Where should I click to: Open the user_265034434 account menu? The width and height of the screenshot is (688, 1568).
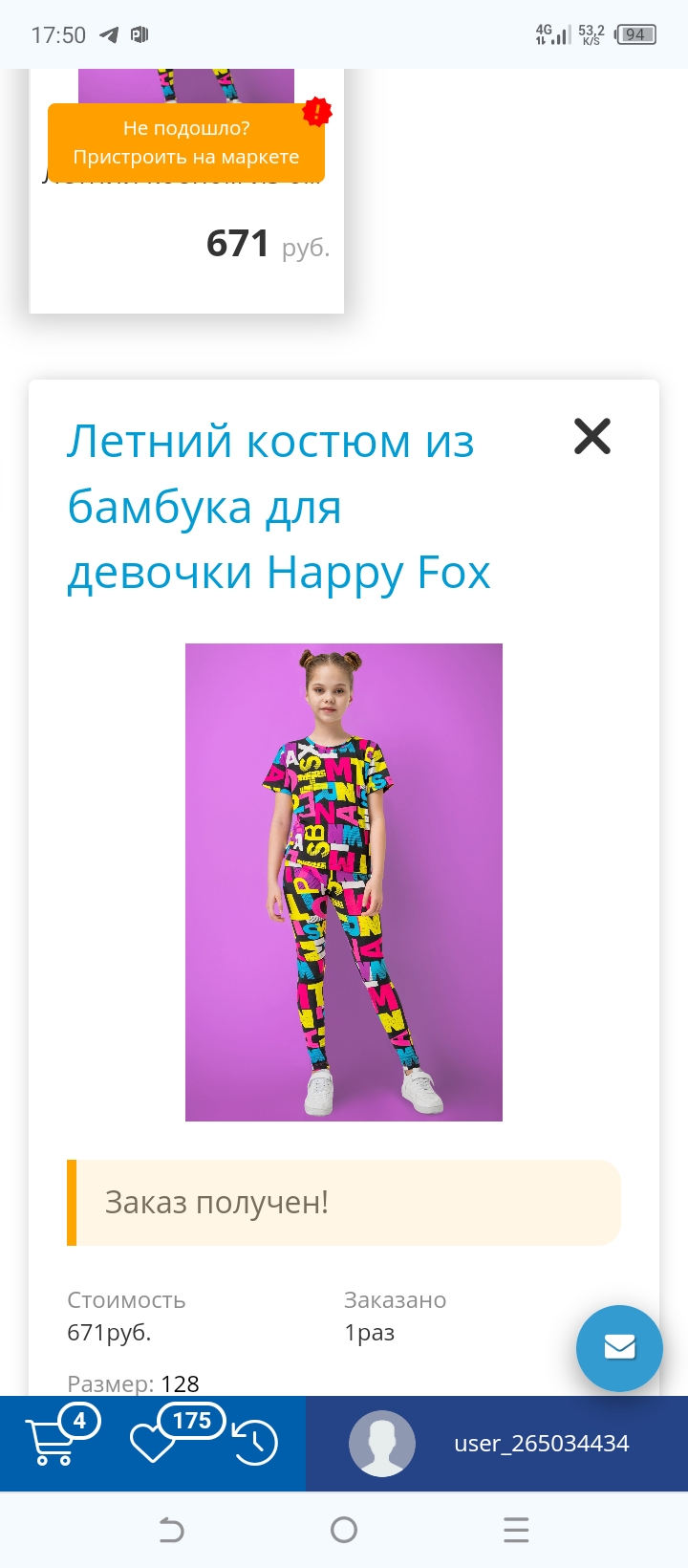pyautogui.click(x=542, y=1444)
